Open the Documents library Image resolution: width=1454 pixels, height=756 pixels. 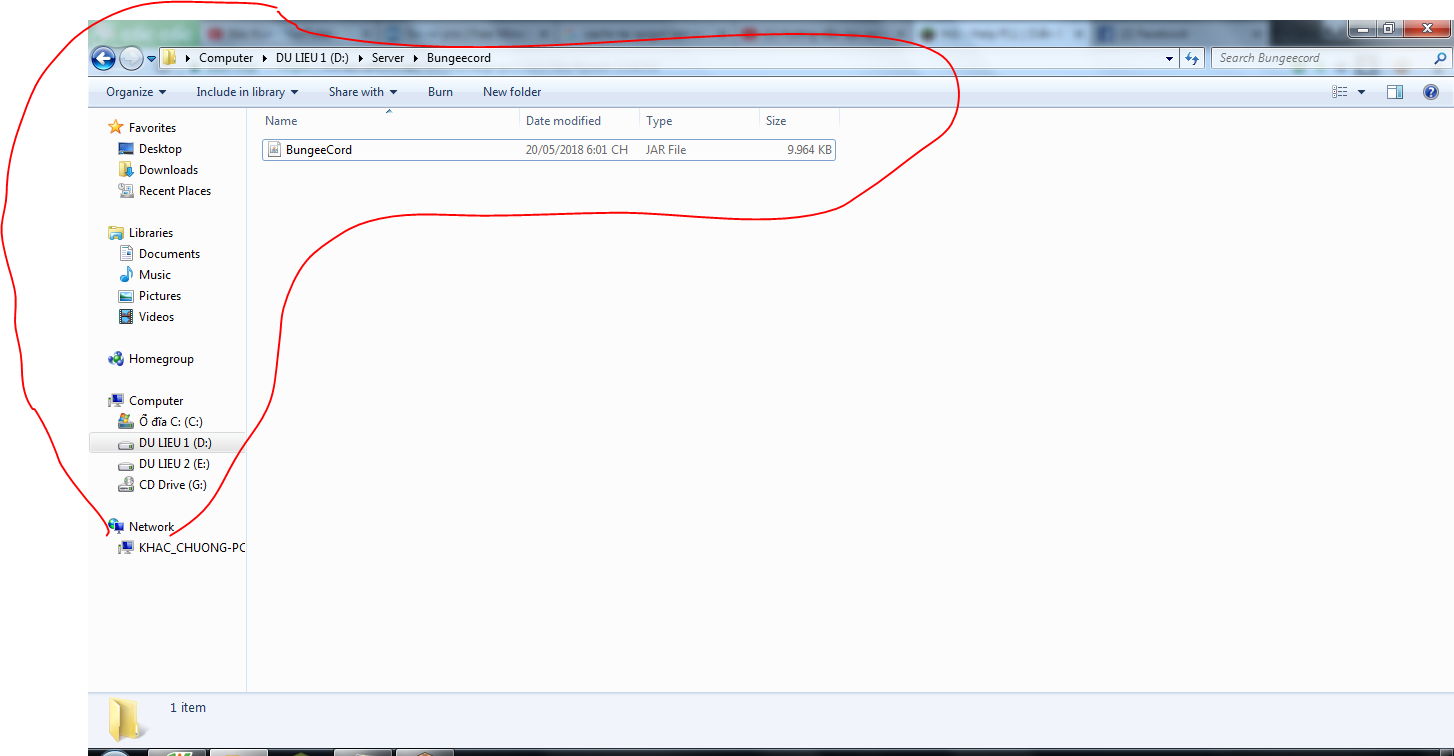(169, 254)
